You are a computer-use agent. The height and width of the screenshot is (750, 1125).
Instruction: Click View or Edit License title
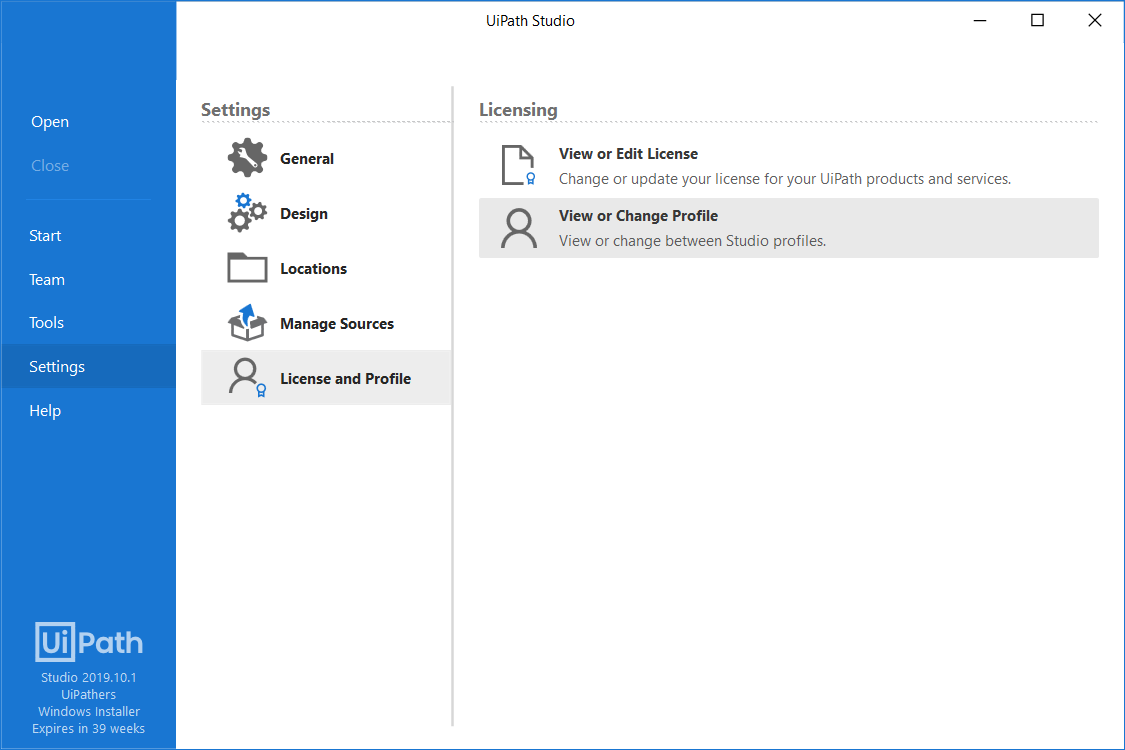[628, 154]
